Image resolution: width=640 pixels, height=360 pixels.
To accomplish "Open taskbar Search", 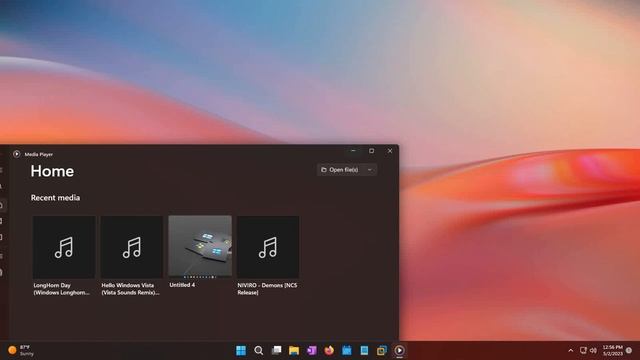I will pyautogui.click(x=258, y=350).
